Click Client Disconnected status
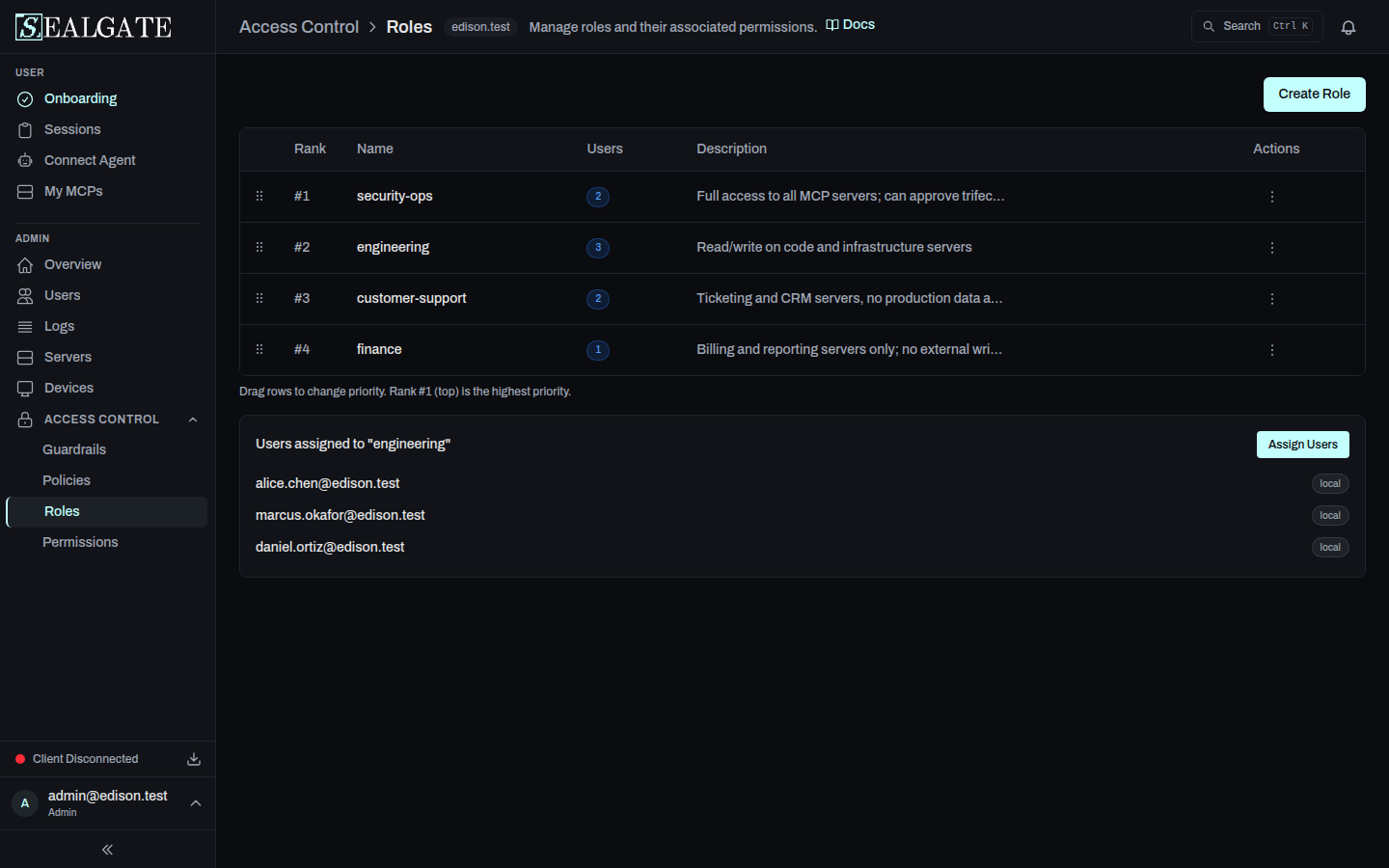The width and height of the screenshot is (1389, 868). 85,759
